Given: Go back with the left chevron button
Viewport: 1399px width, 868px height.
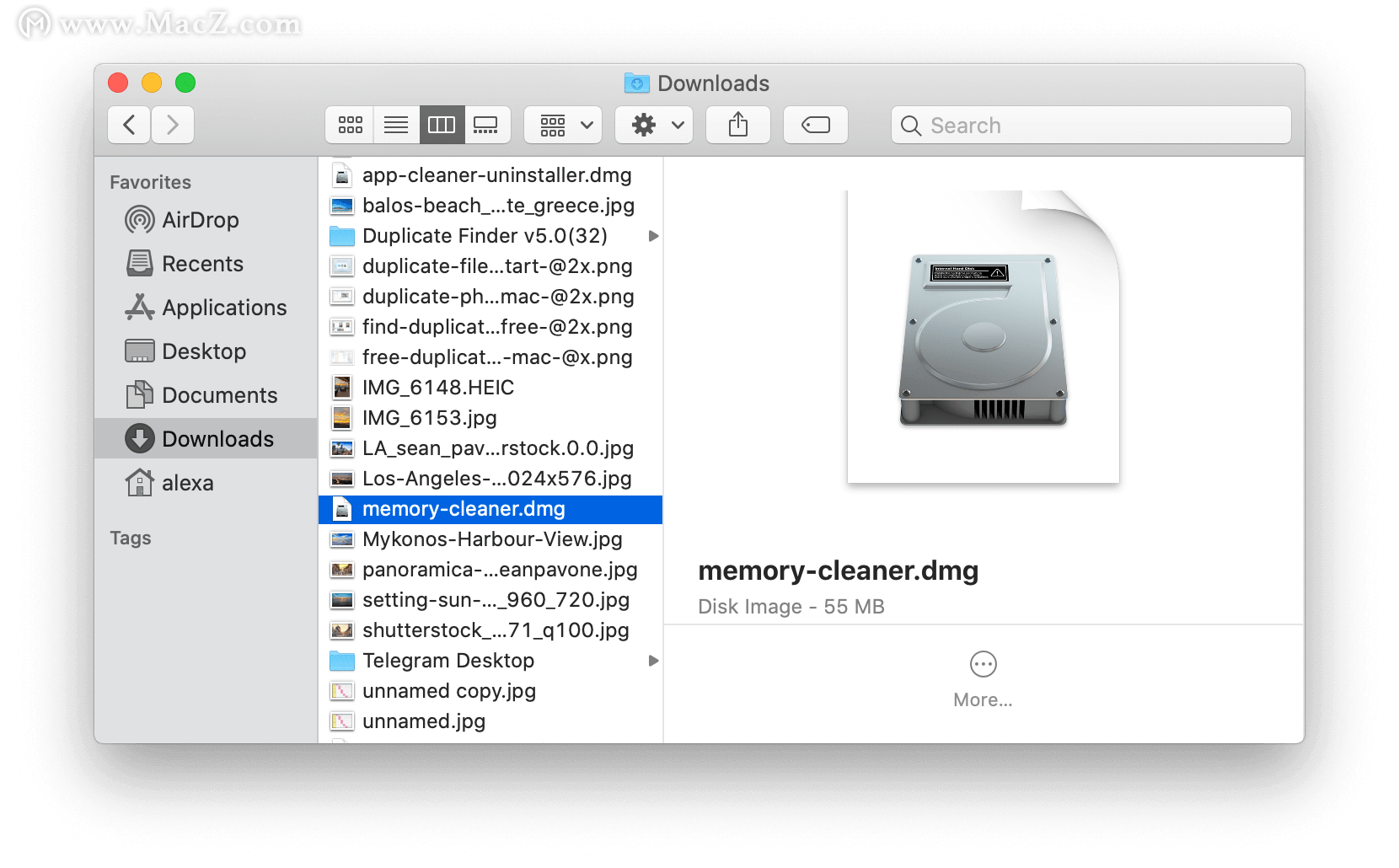Looking at the screenshot, I should point(129,125).
